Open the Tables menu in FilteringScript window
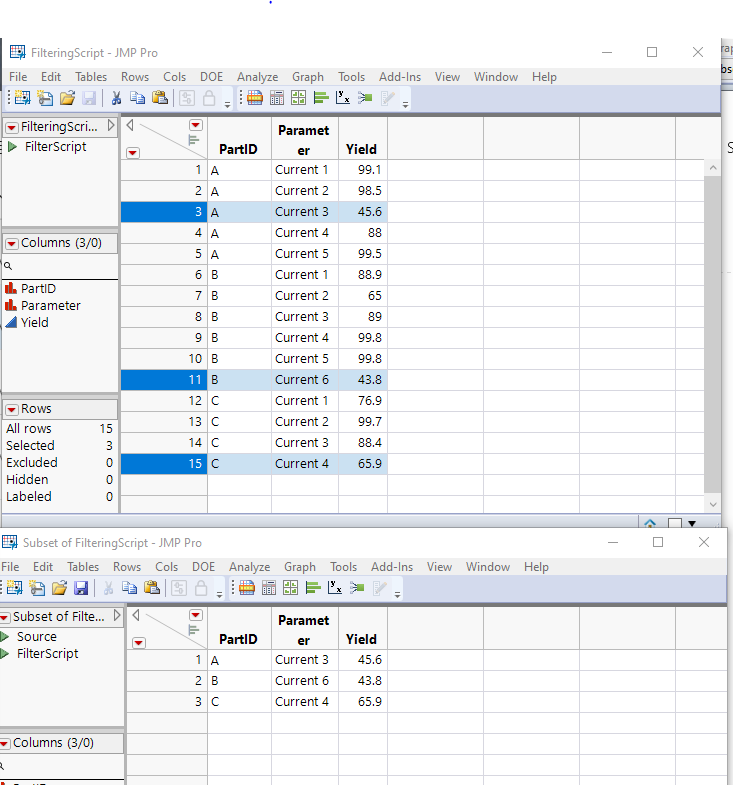Viewport: 733px width, 785px height. click(91, 77)
